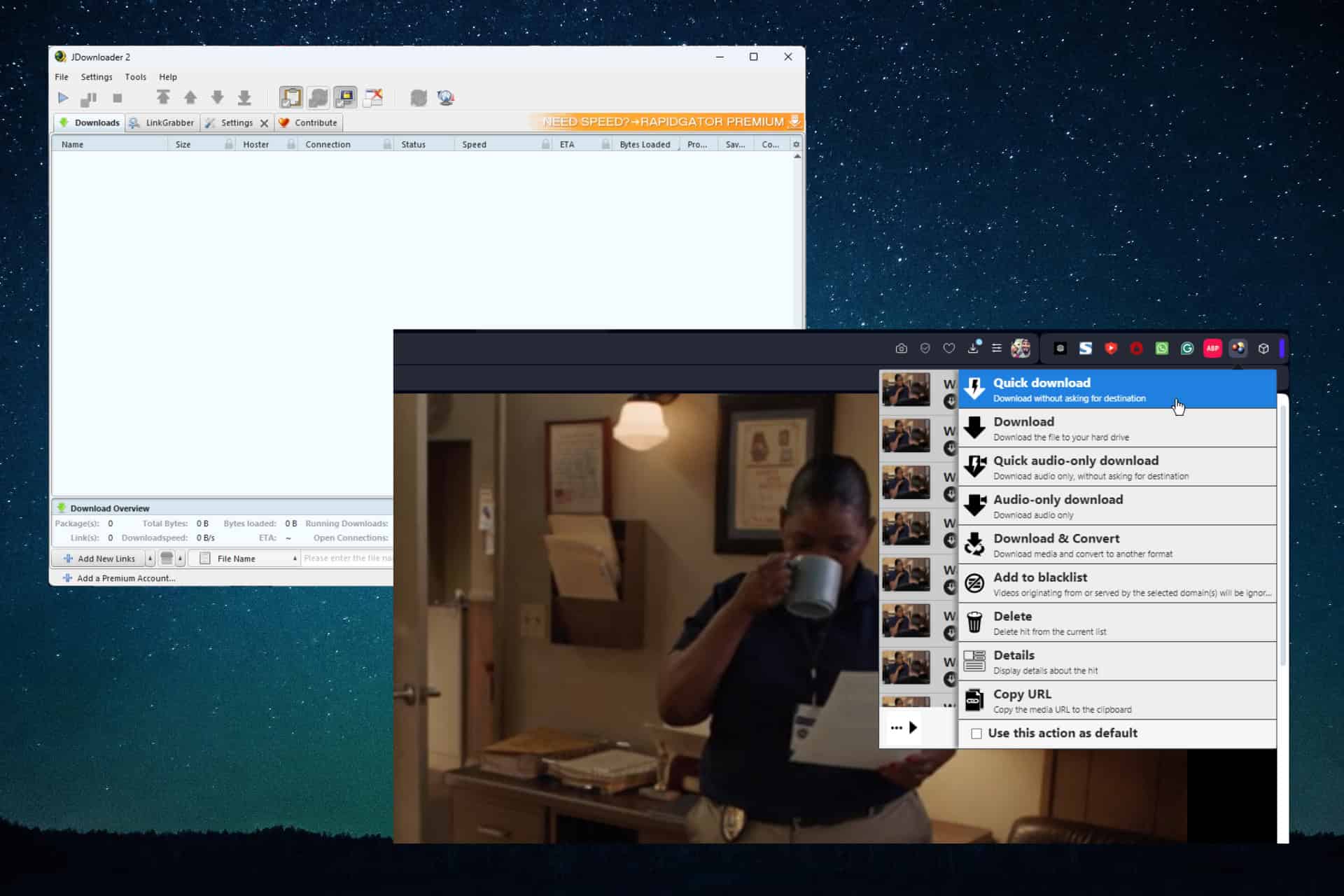The width and height of the screenshot is (1344, 896).
Task: Open the Contribute tab
Action: pyautogui.click(x=308, y=122)
